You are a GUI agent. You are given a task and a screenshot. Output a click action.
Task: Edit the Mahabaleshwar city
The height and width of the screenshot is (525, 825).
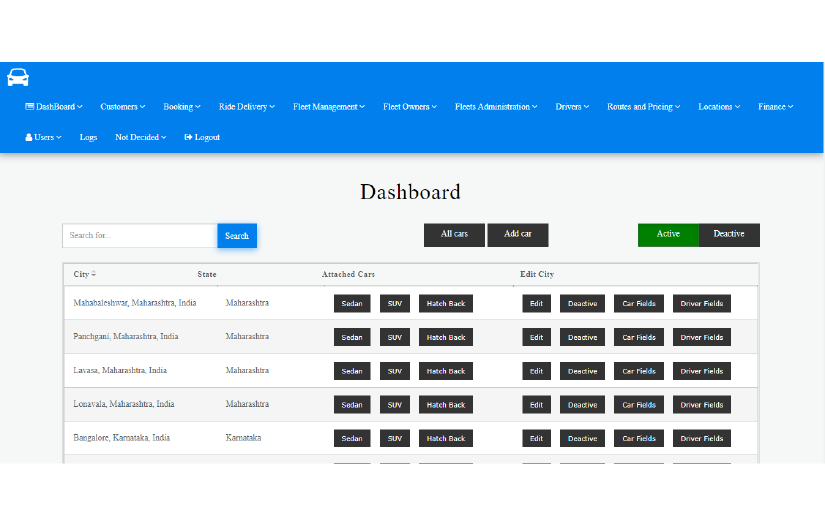(536, 304)
